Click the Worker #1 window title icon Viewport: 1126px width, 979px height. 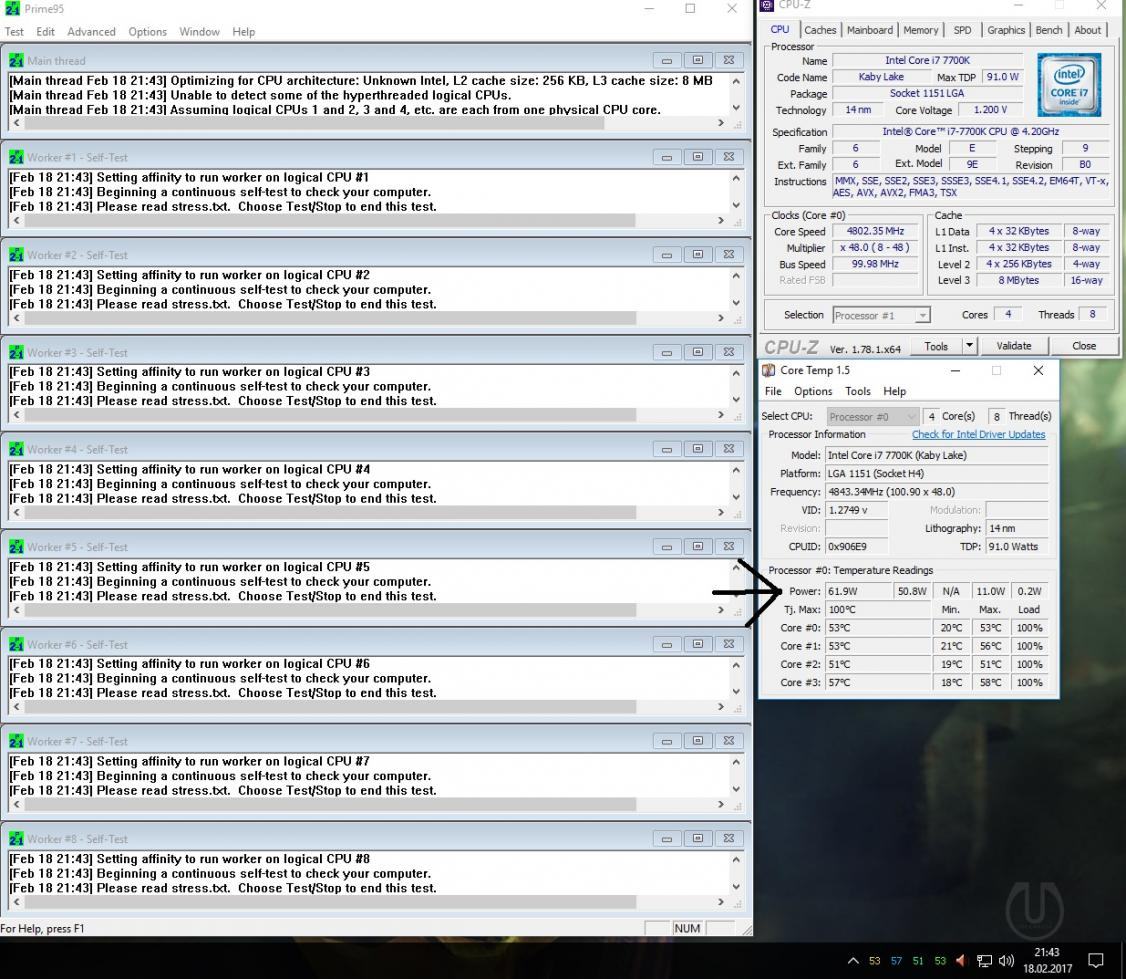coord(16,157)
